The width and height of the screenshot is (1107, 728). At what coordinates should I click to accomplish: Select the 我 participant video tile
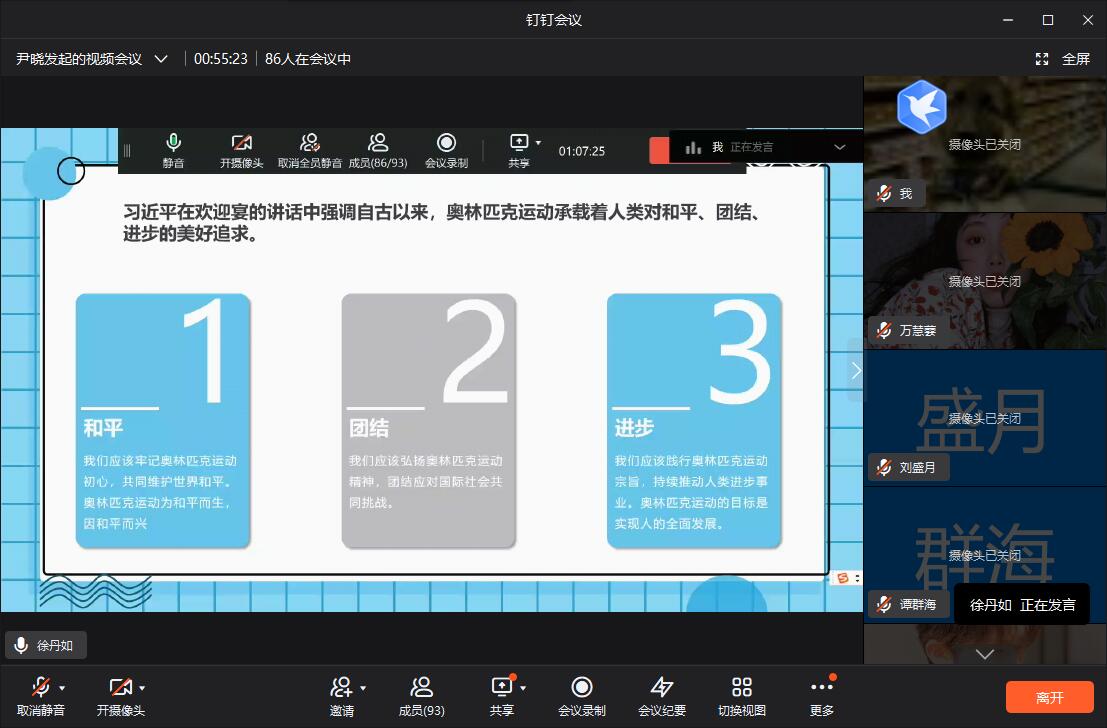click(985, 144)
